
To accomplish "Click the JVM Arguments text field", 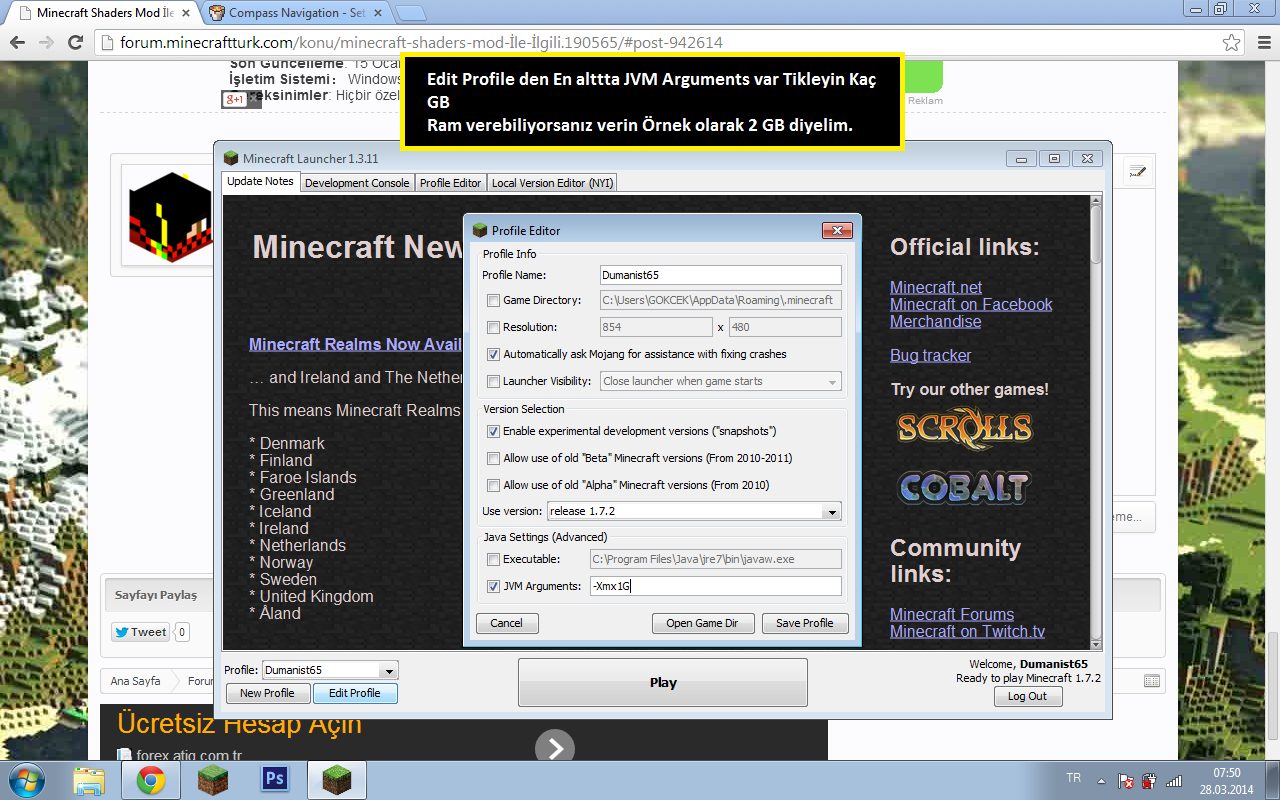I will 714,586.
